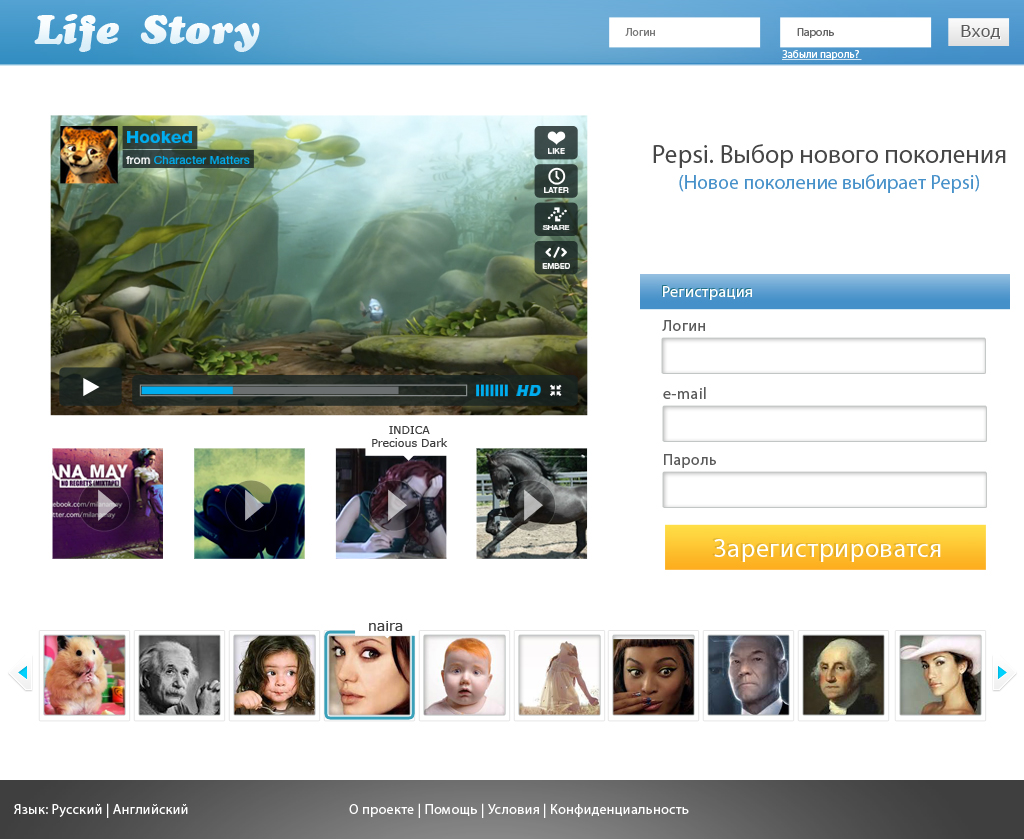Select the bald man in suit avatar
1024x840 pixels.
pyautogui.click(x=748, y=675)
